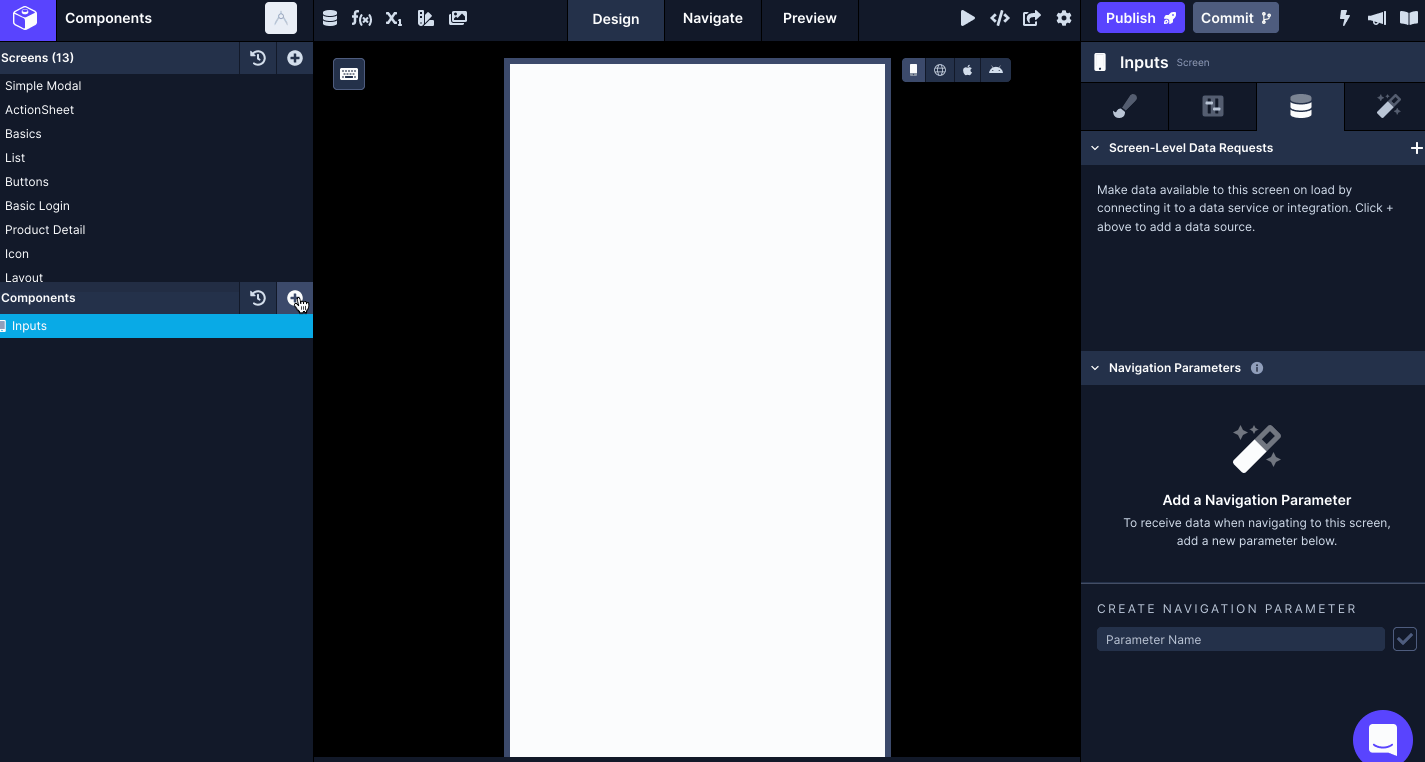Confirm parameter with checkmark button

point(1405,639)
